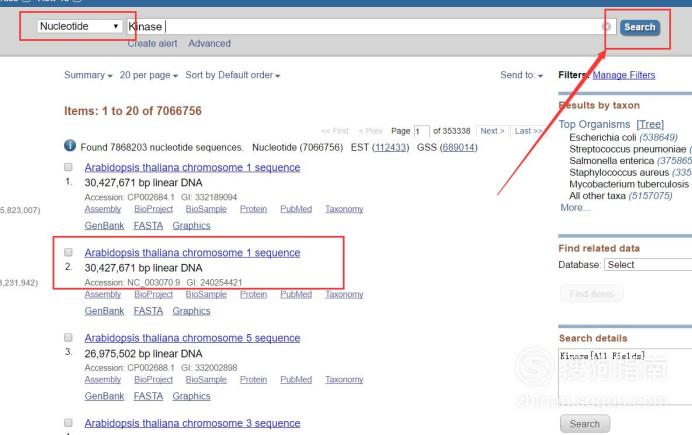This screenshot has height=435, width=692.
Task: Open the Nucleotide database dropdown
Action: click(x=79, y=26)
